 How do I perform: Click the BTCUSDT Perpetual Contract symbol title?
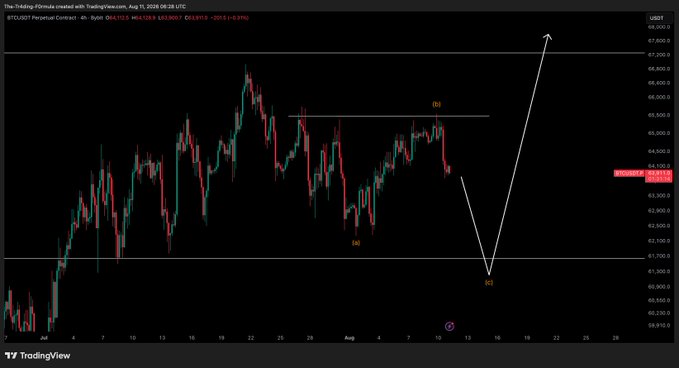[x=42, y=18]
